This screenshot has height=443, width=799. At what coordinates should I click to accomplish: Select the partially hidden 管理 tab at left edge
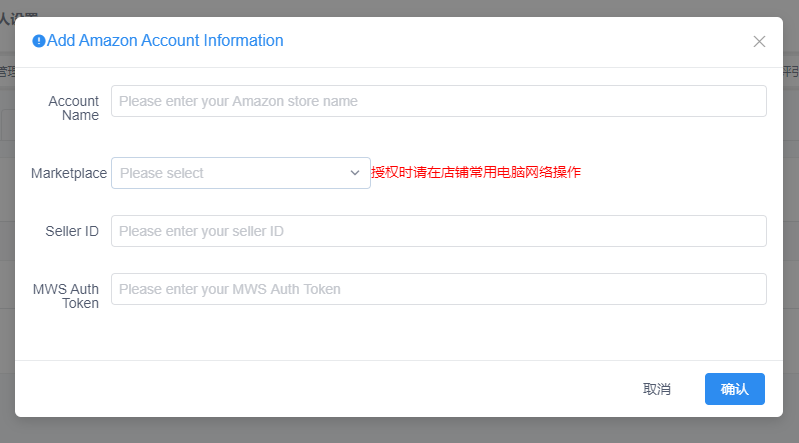point(7,72)
